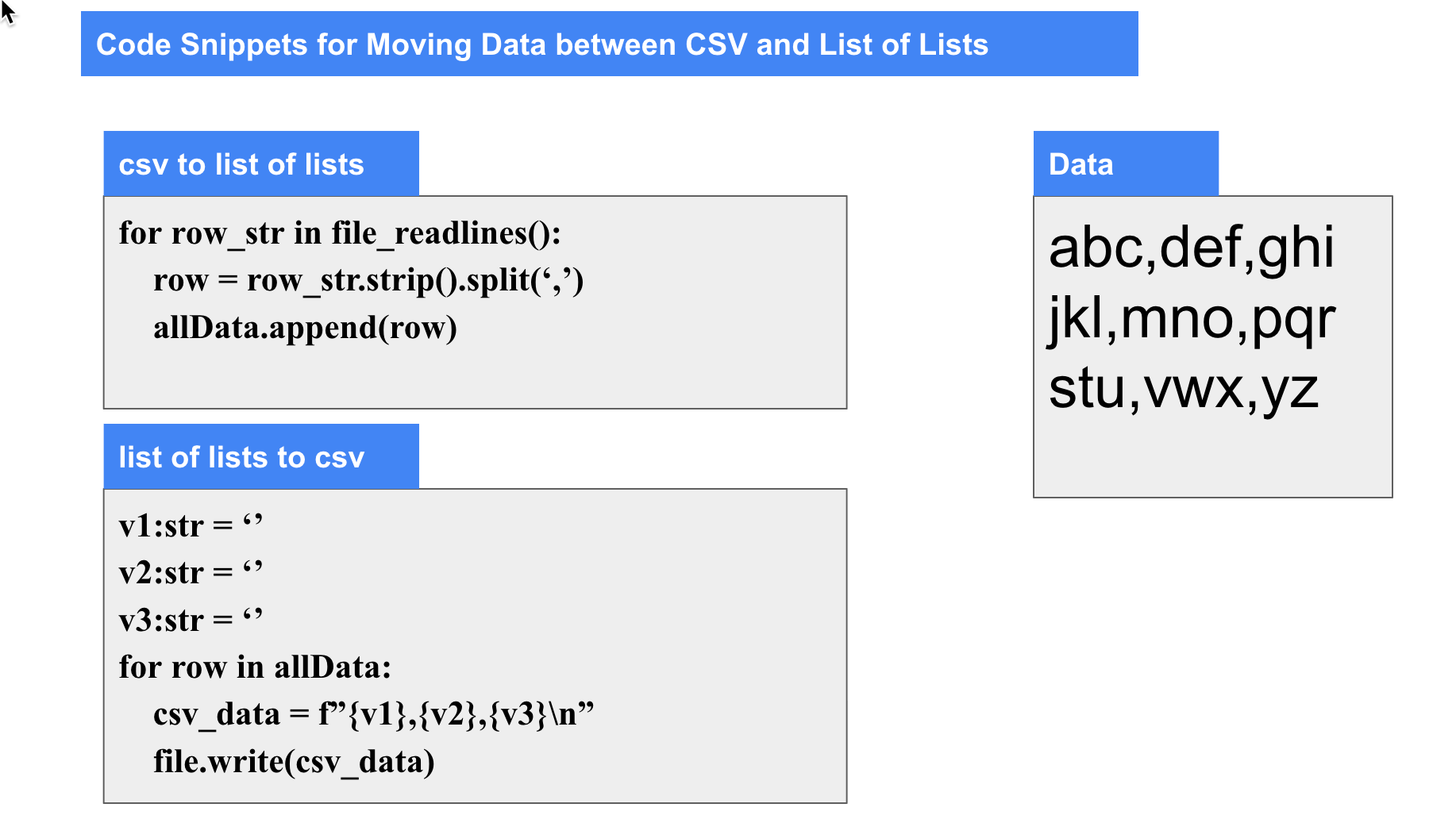Click the 'v2:str' assignment line

pyautogui.click(x=191, y=572)
